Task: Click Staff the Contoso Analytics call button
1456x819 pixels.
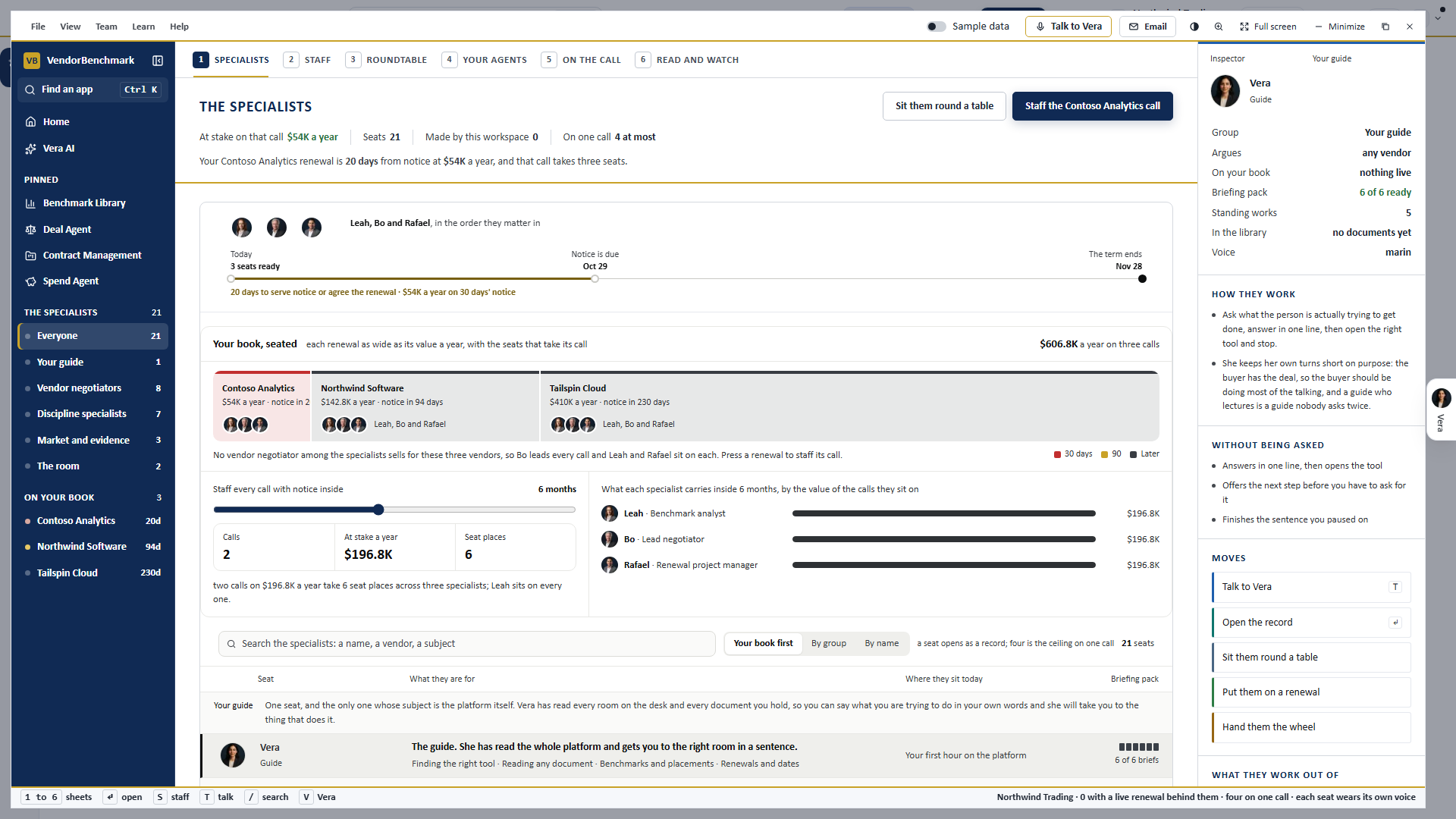Action: click(x=1092, y=106)
